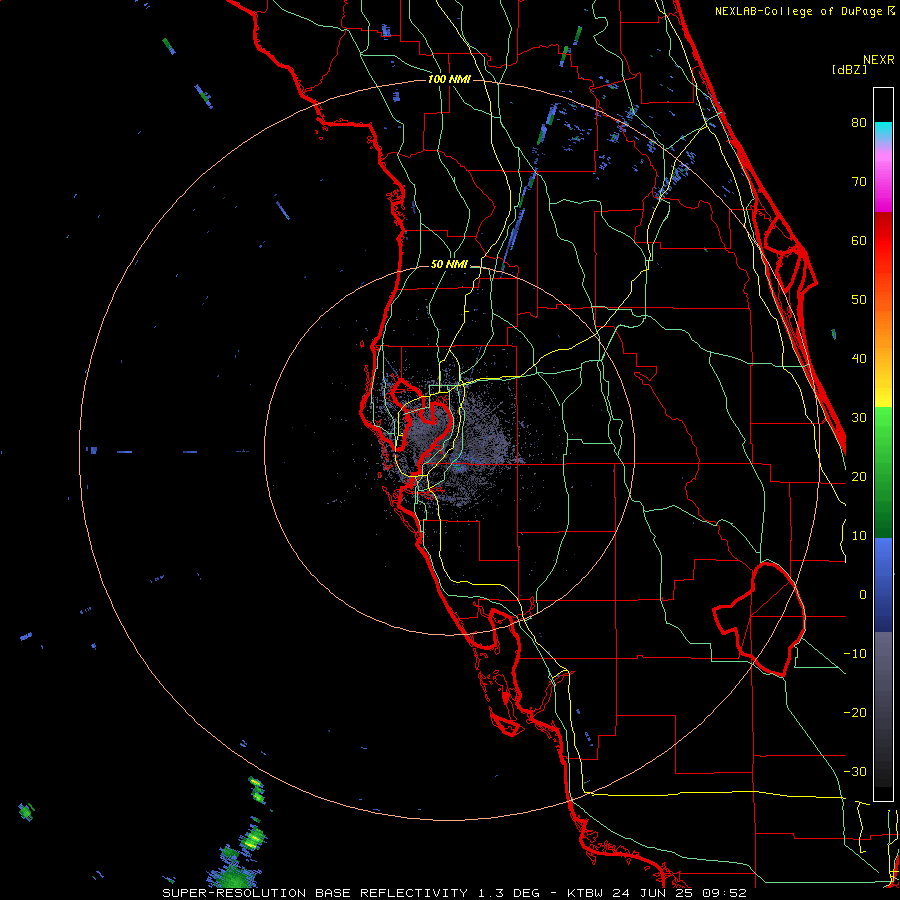Click the 30 value on dBZ scale
This screenshot has width=900, height=900.
(859, 418)
